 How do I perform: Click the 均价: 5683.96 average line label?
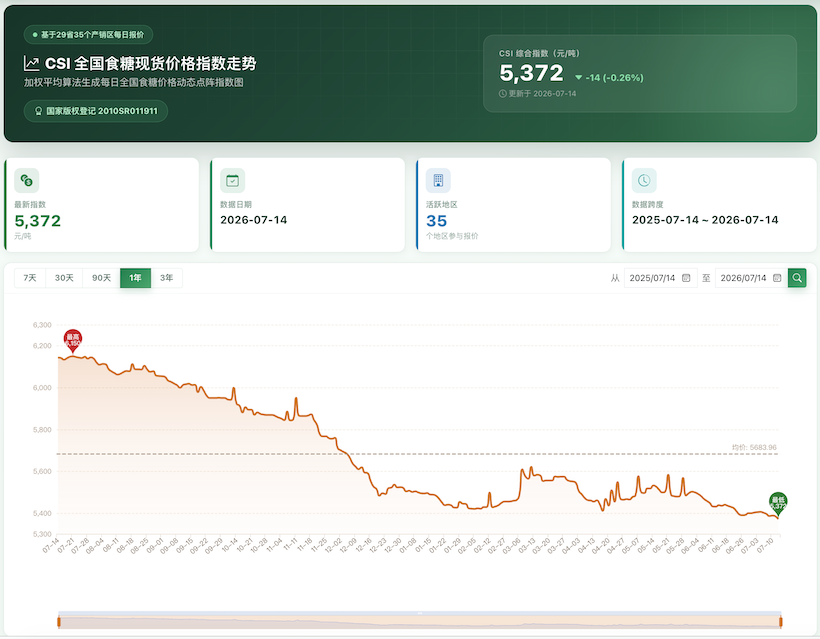[754, 448]
